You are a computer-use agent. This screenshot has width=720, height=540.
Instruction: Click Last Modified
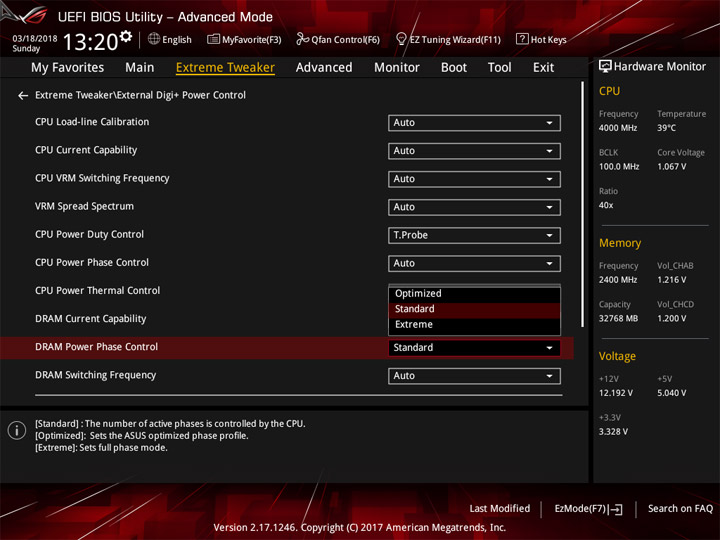[500, 509]
